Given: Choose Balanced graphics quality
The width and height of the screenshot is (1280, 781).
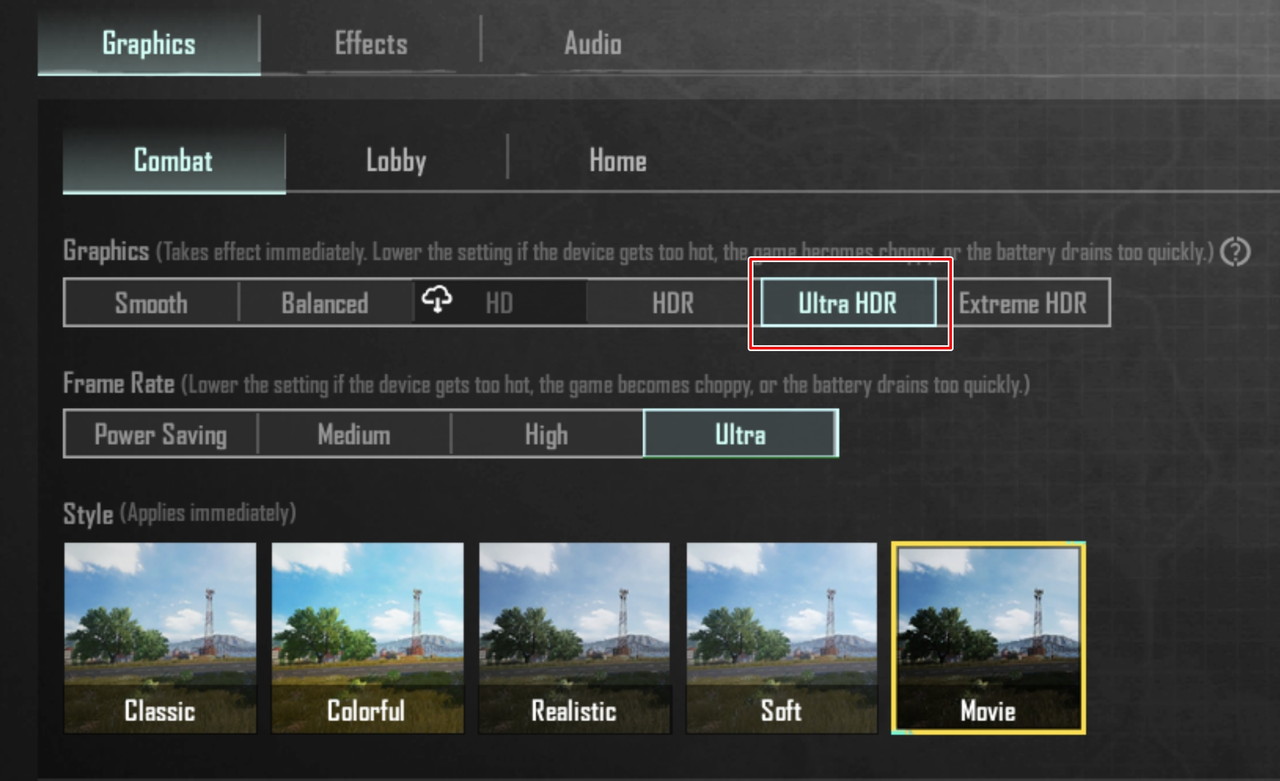Looking at the screenshot, I should [325, 303].
